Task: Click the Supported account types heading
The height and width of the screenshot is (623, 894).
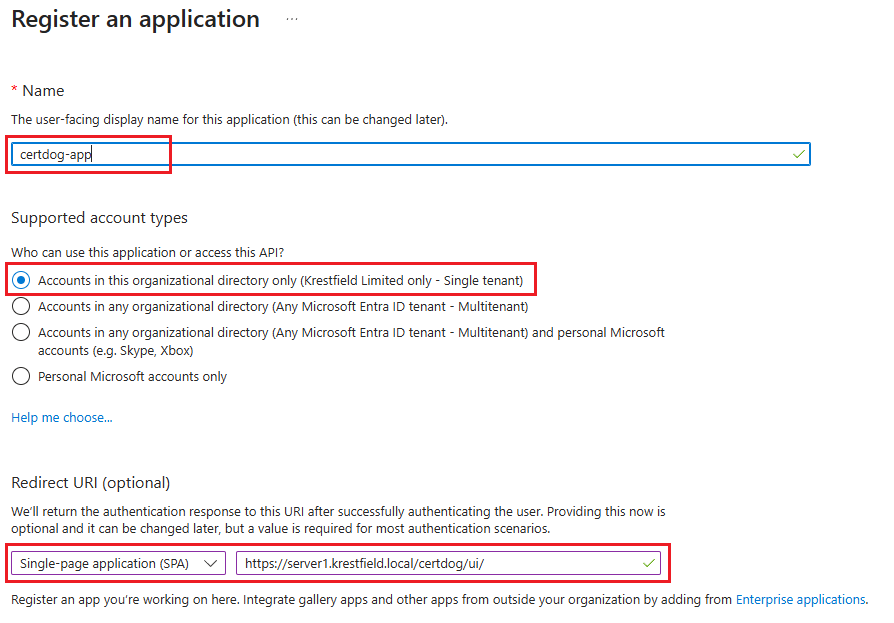Action: (x=99, y=217)
